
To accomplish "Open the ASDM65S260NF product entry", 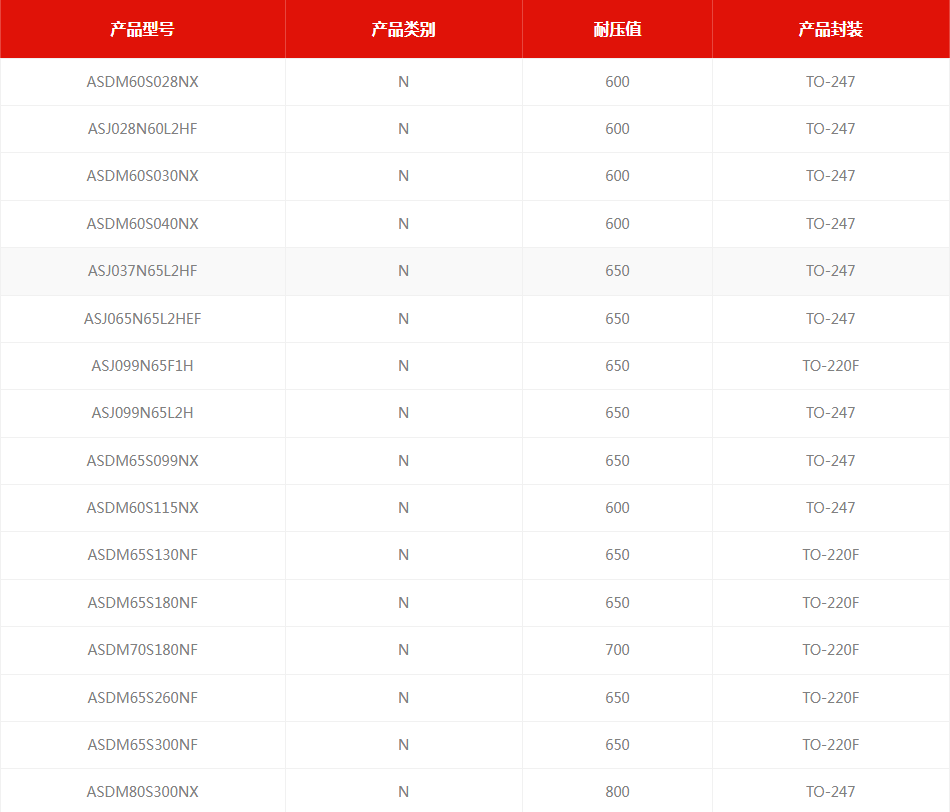I will click(142, 698).
